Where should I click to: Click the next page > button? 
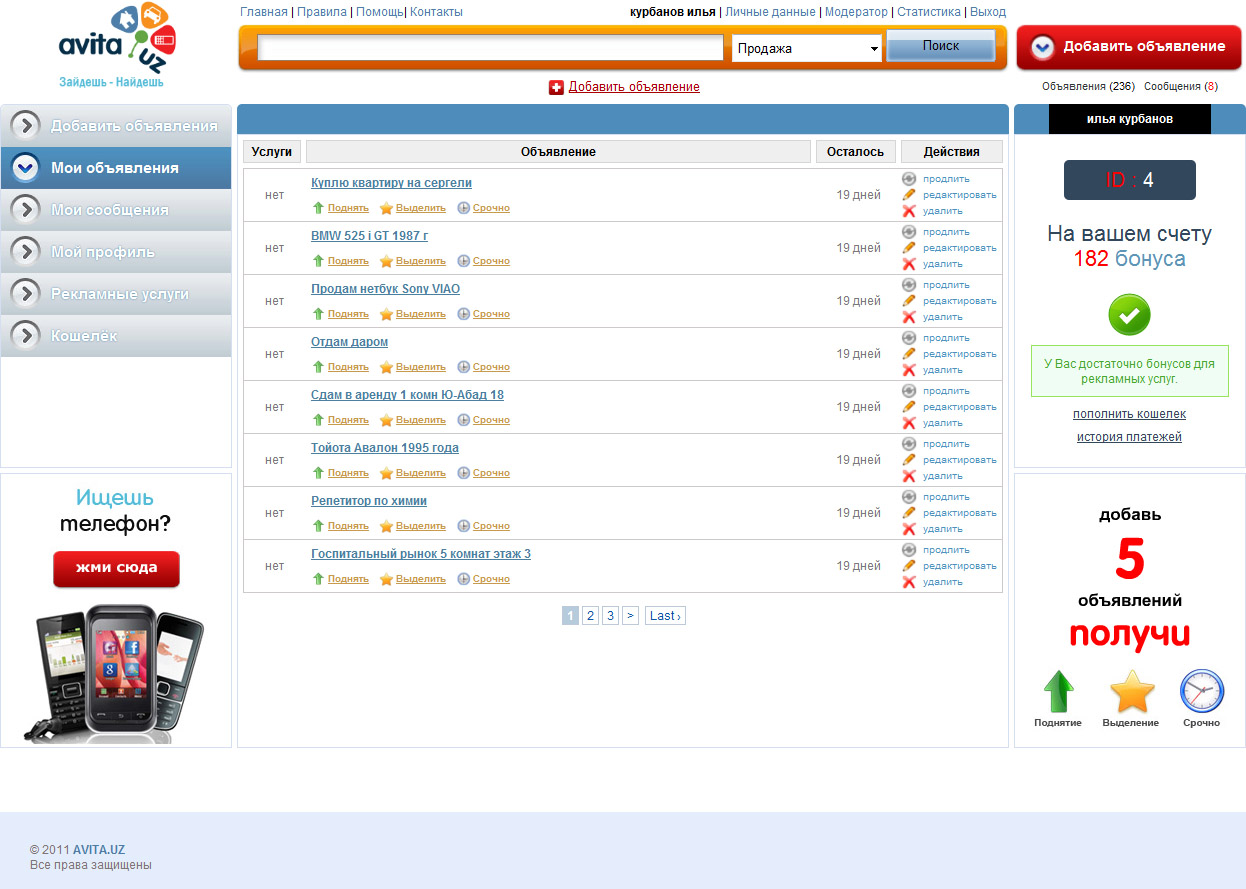630,616
